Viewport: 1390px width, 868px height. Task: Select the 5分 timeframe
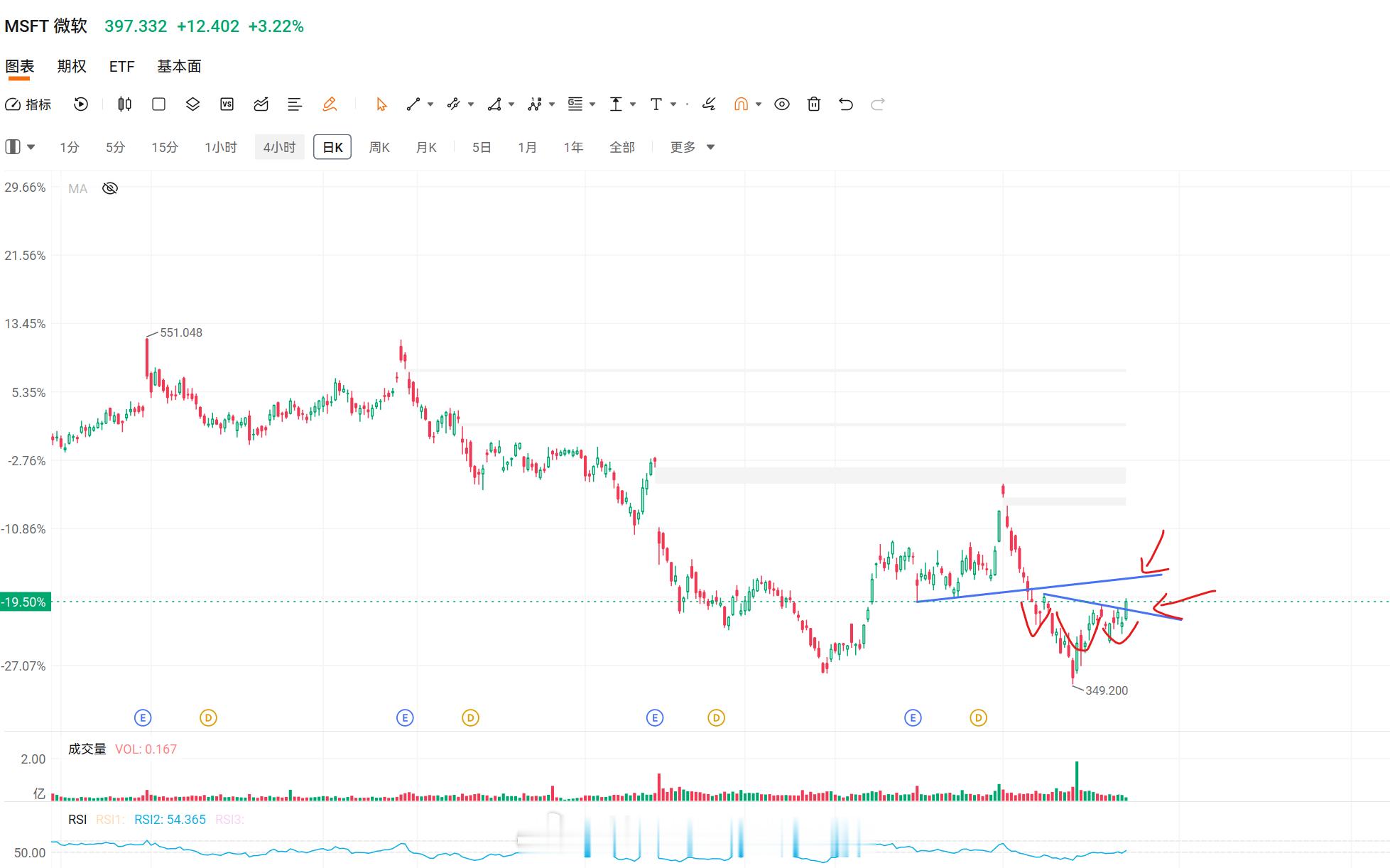click(115, 147)
